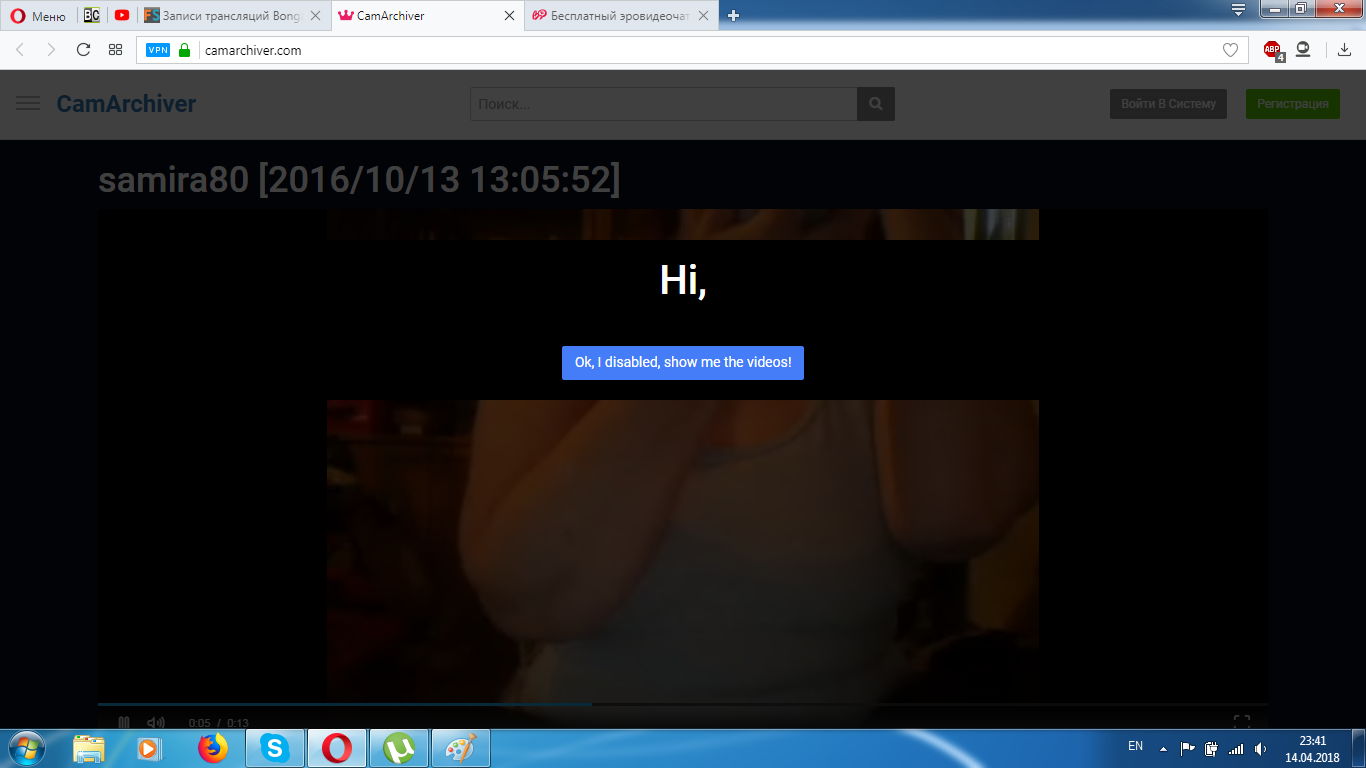Launch Windows Media Player from taskbar
1366x768 pixels.
pos(149,748)
